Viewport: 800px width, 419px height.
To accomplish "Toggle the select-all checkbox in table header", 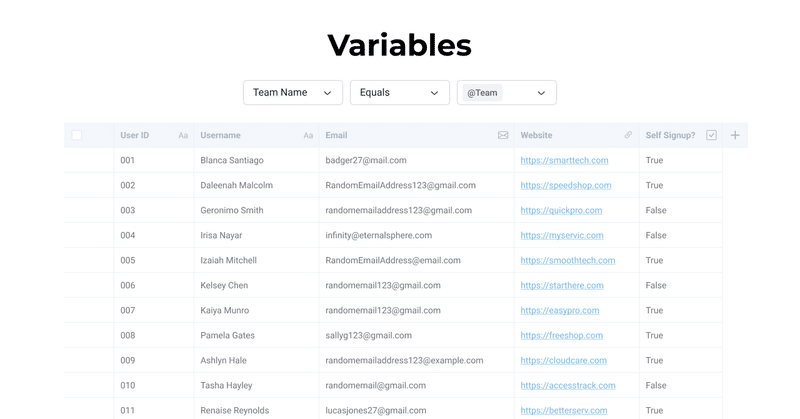I will tap(77, 135).
